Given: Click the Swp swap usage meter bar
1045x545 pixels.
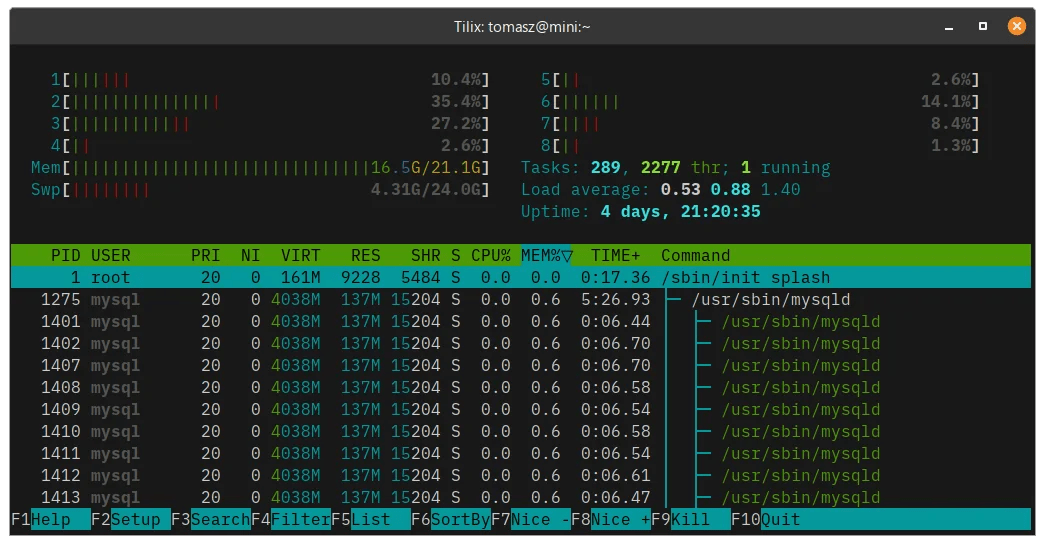Looking at the screenshot, I should pos(261,190).
